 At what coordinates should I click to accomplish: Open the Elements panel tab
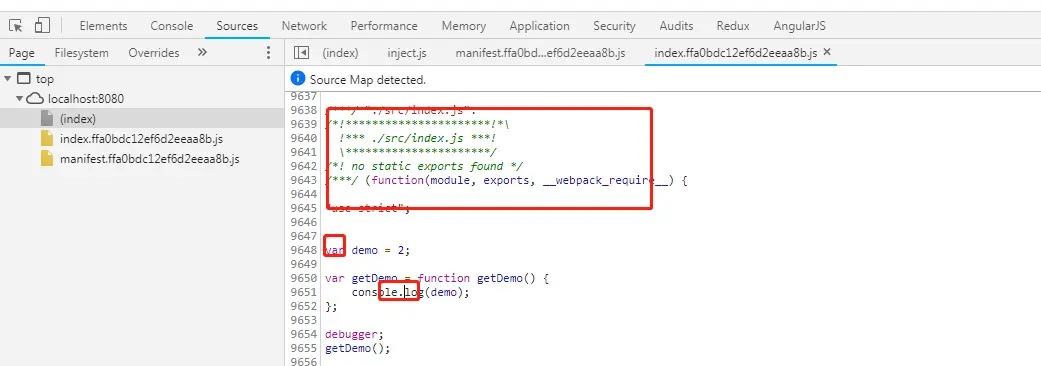[x=103, y=26]
